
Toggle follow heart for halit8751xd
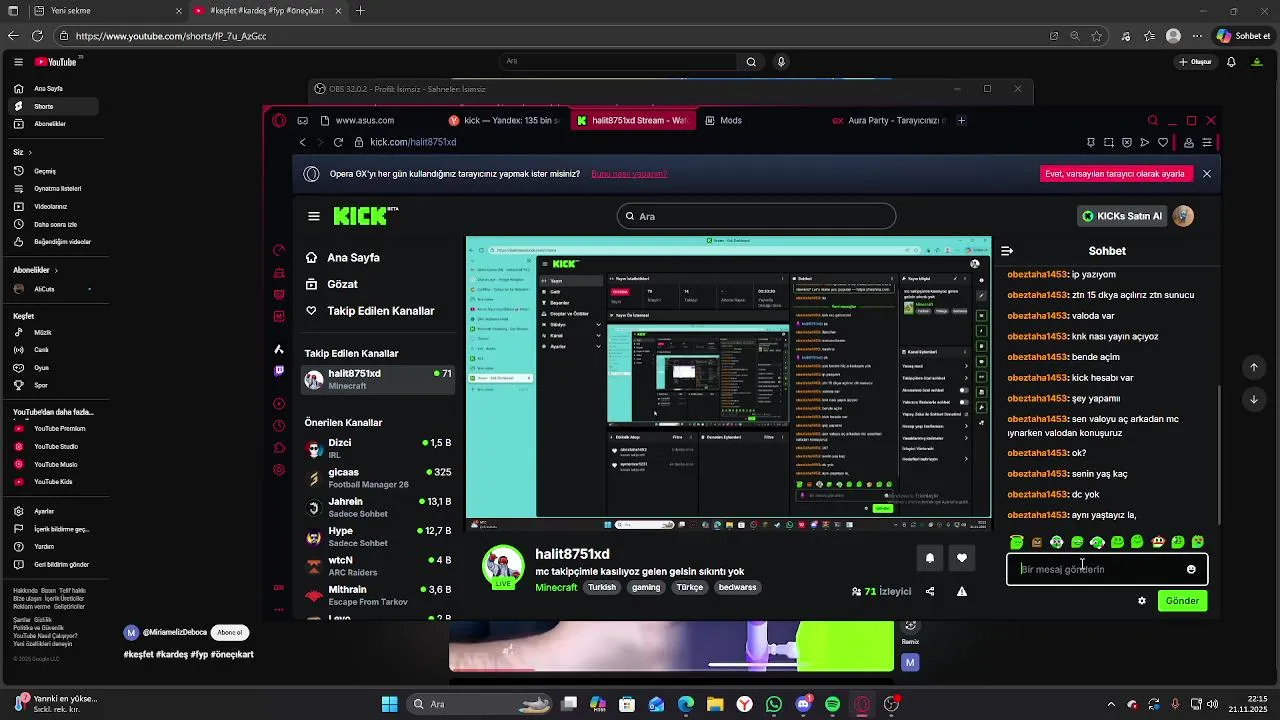point(962,558)
